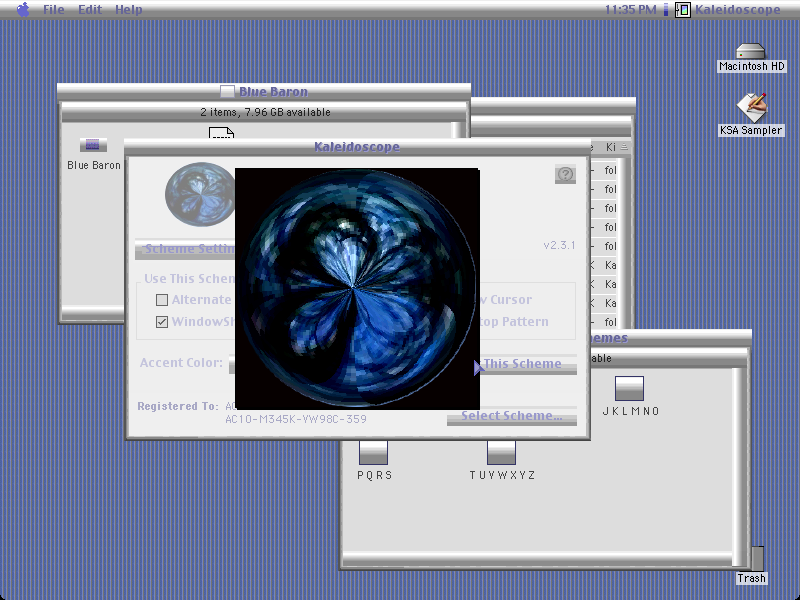Click the menu bar clock
Image resolution: width=800 pixels, height=600 pixels.
[631, 9]
